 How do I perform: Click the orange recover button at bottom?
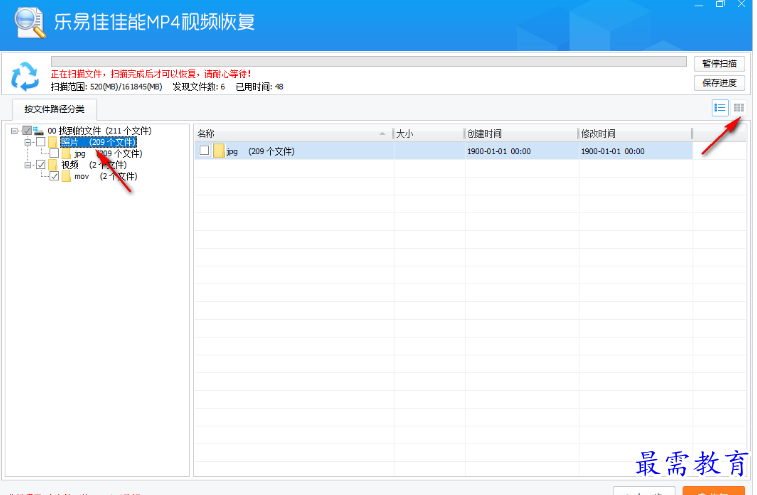point(714,491)
